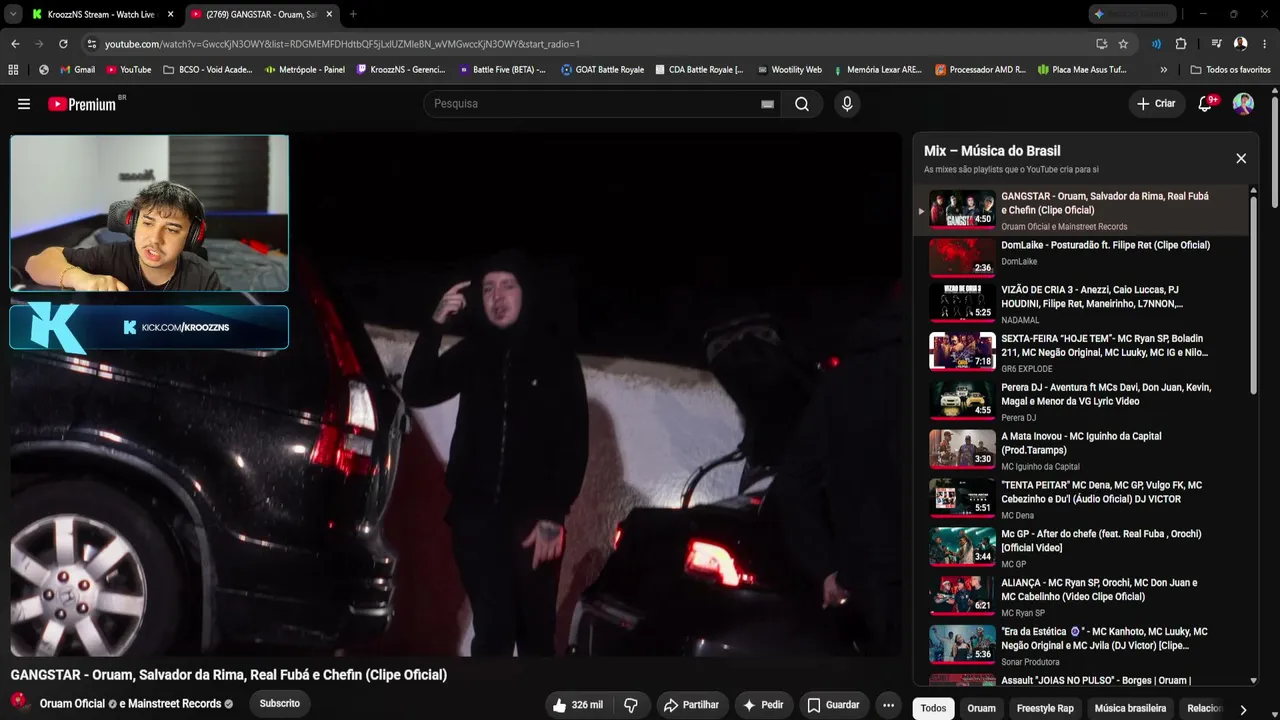Open the GOAT Battle Royale bookmark
1280x720 pixels.
tap(602, 70)
